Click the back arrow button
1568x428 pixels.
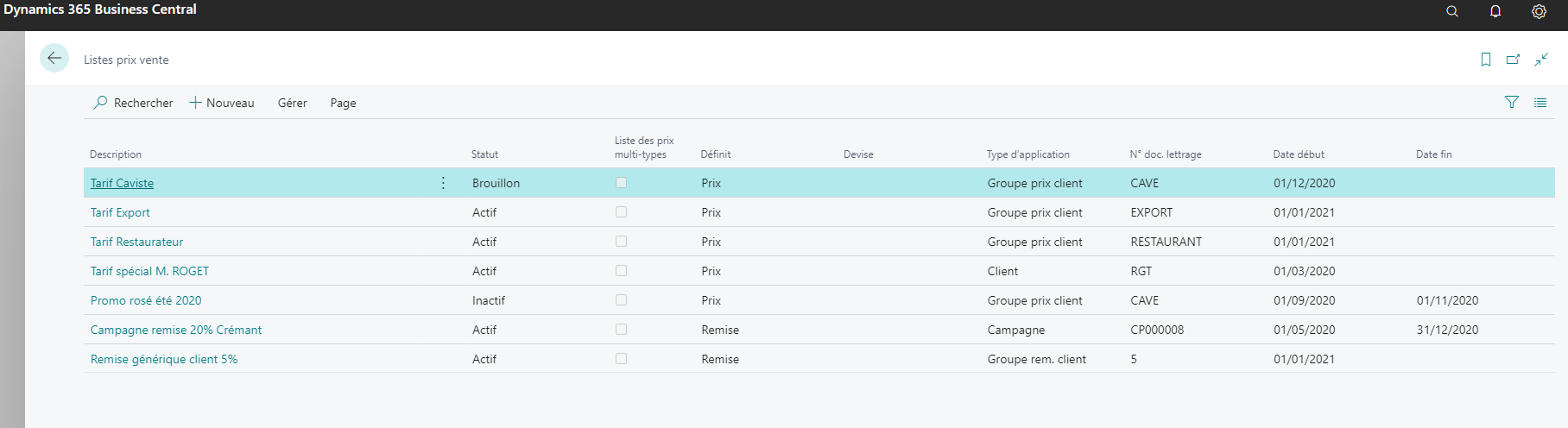coord(54,58)
